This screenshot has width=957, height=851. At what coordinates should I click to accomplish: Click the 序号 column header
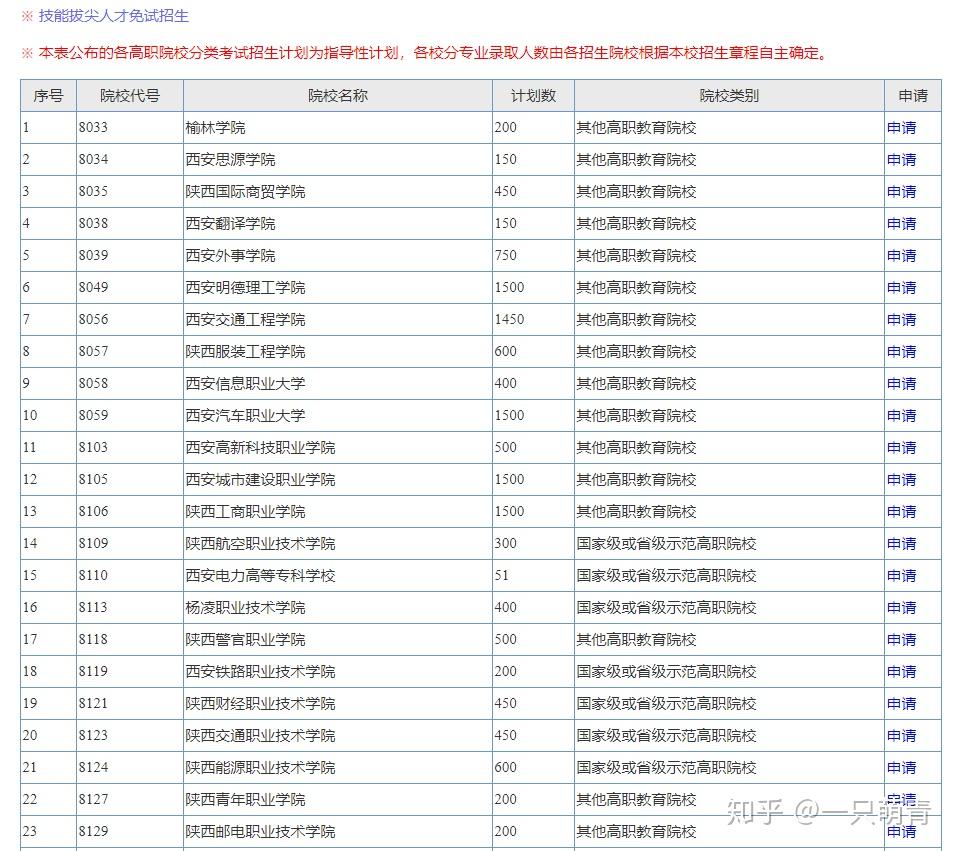click(x=48, y=96)
